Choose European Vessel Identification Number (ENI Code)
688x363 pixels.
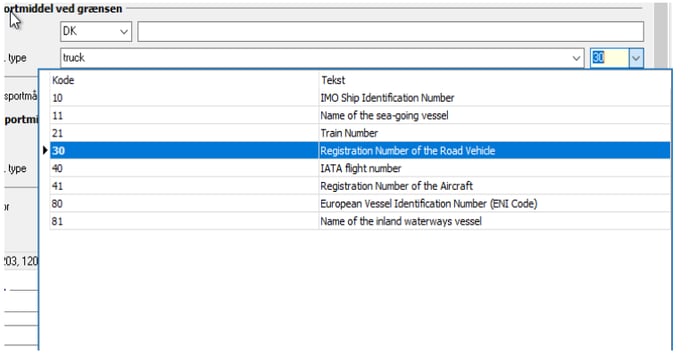tap(429, 204)
